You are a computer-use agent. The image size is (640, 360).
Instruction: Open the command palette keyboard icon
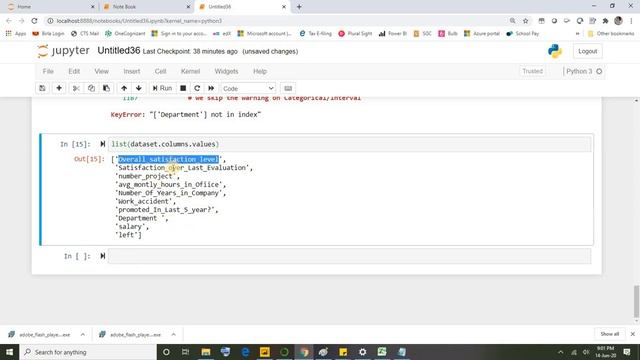(288, 88)
